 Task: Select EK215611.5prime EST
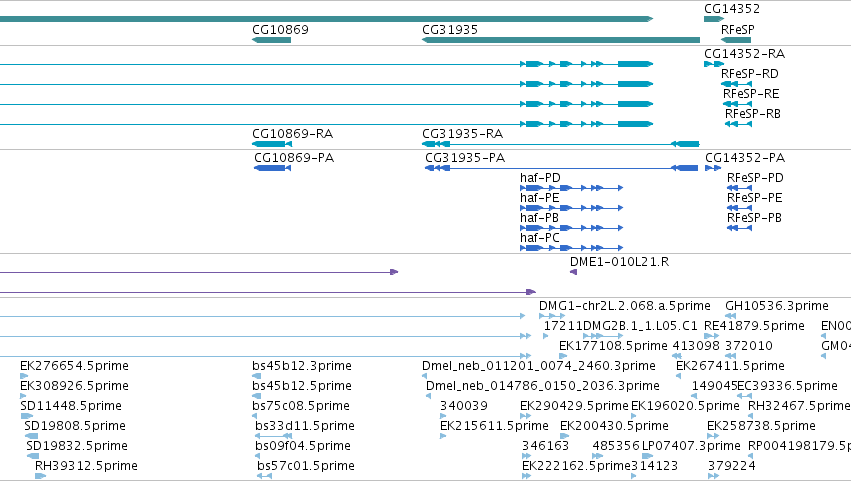pos(494,426)
